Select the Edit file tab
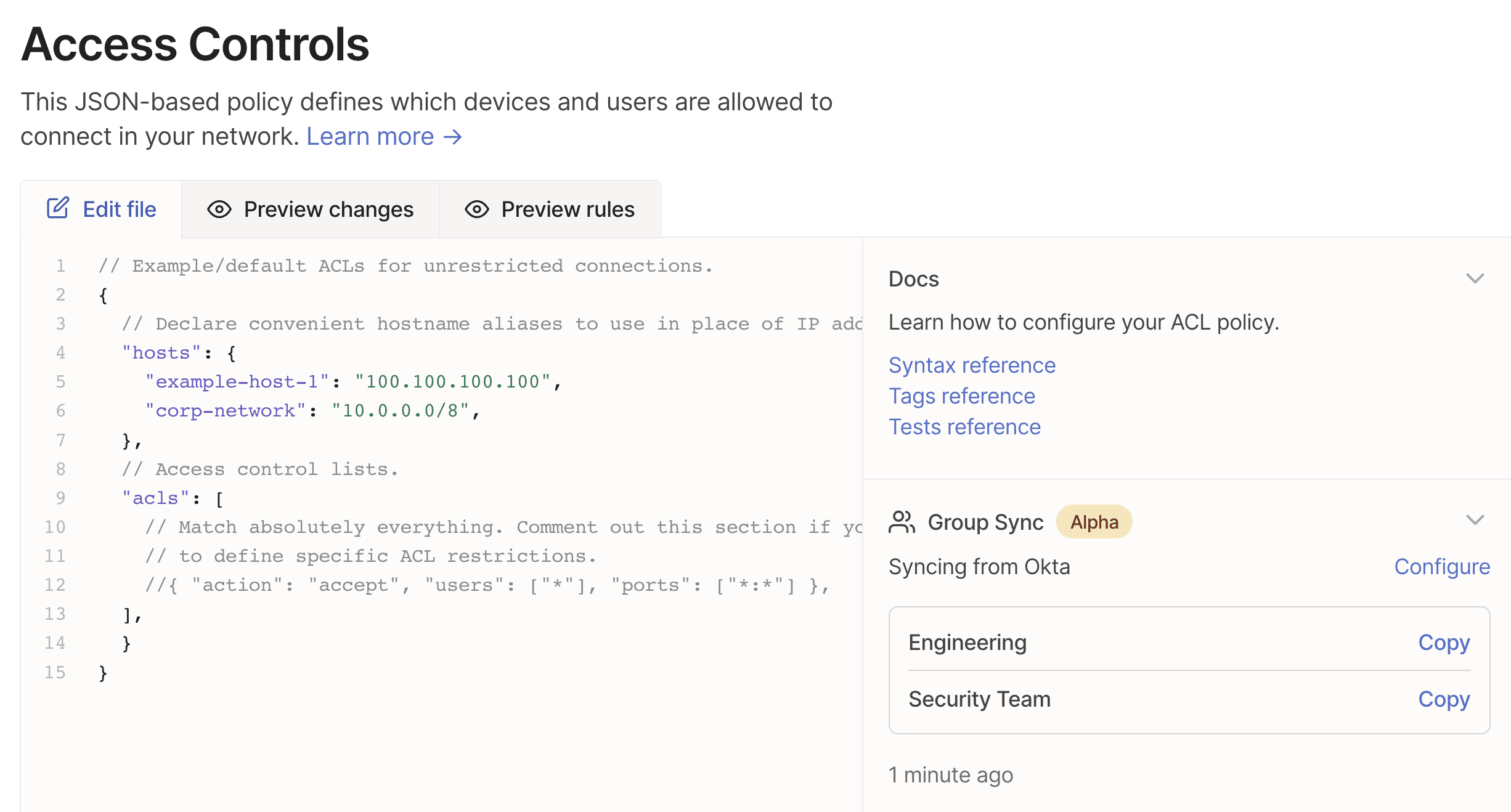This screenshot has width=1511, height=812. 120,209
